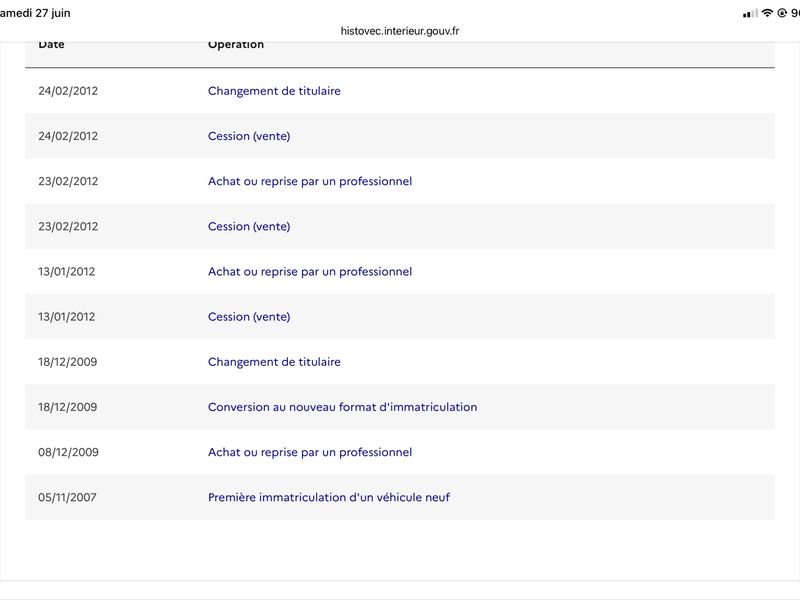Open Changement de titulaire dated 24/02/2012
This screenshot has height=600, width=800.
(274, 91)
